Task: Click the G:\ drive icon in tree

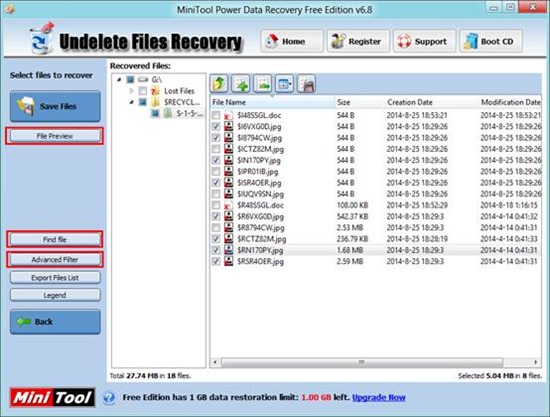Action: [x=143, y=80]
